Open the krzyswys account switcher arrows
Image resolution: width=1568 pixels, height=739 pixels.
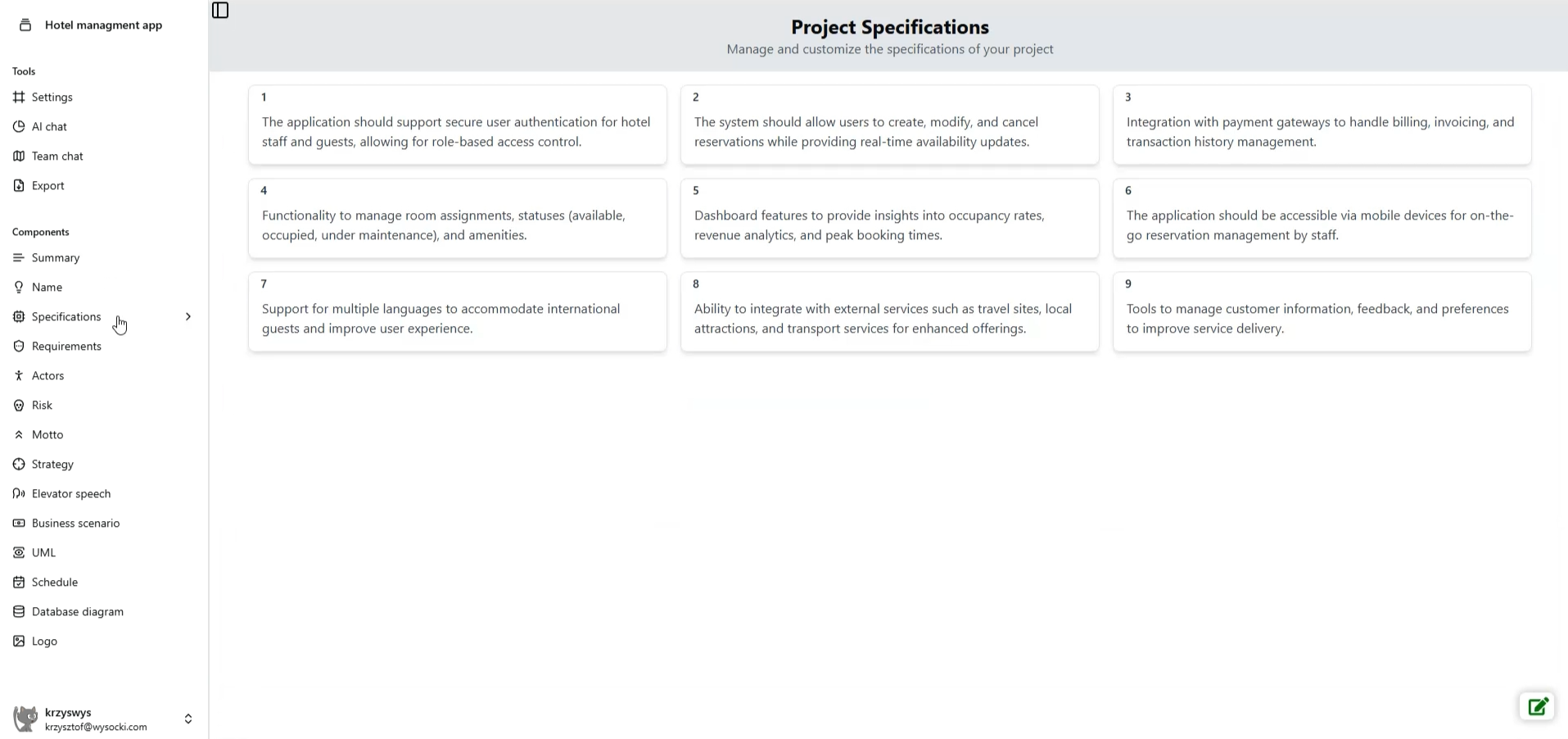tap(188, 719)
